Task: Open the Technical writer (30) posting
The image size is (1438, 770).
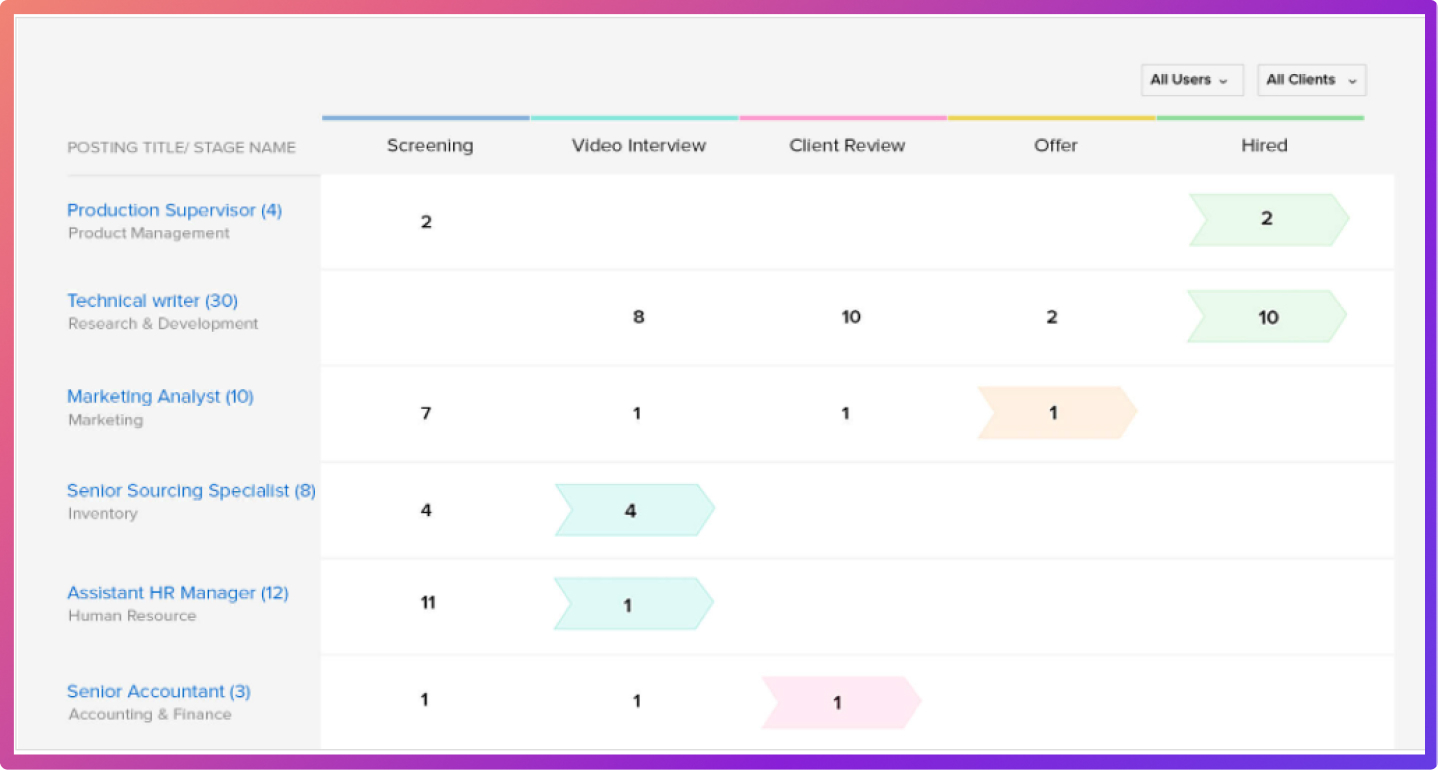Action: click(x=152, y=300)
